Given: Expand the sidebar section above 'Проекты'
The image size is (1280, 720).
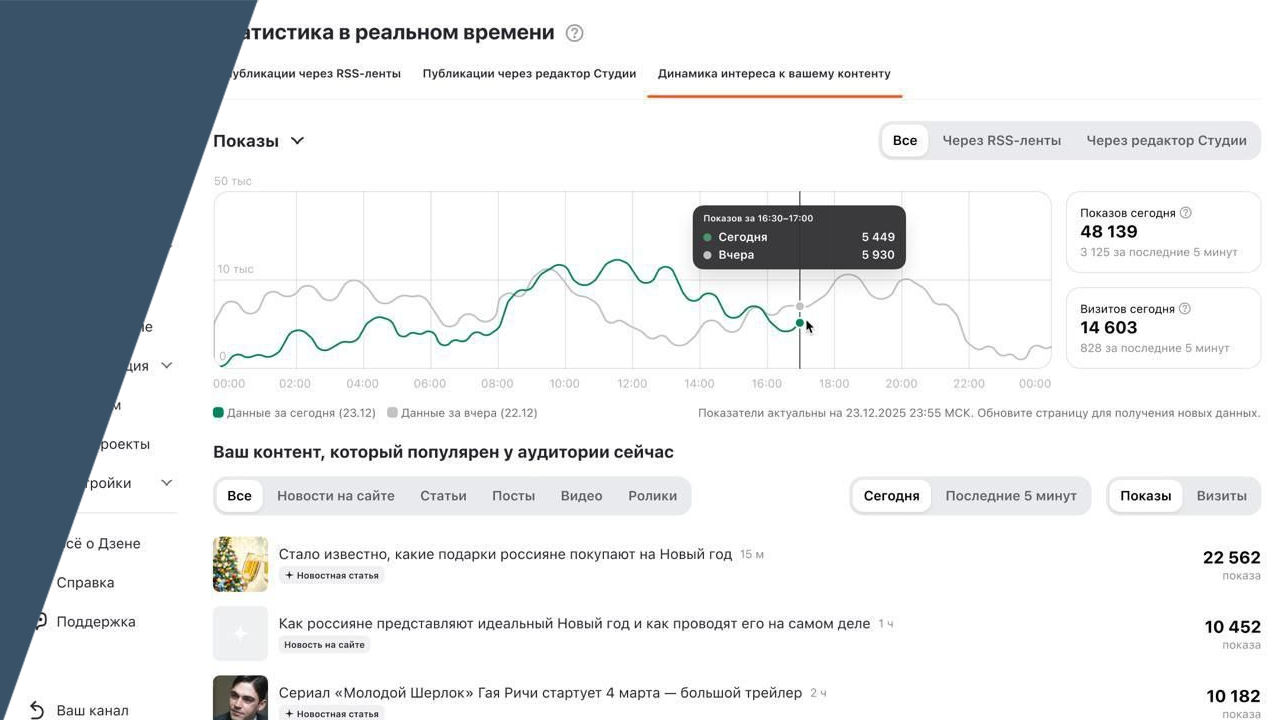Looking at the screenshot, I should click(x=167, y=366).
